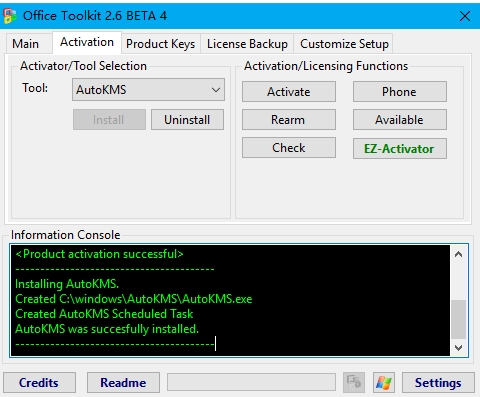Close the Office Toolkit window
This screenshot has width=480, height=397.
465,16
